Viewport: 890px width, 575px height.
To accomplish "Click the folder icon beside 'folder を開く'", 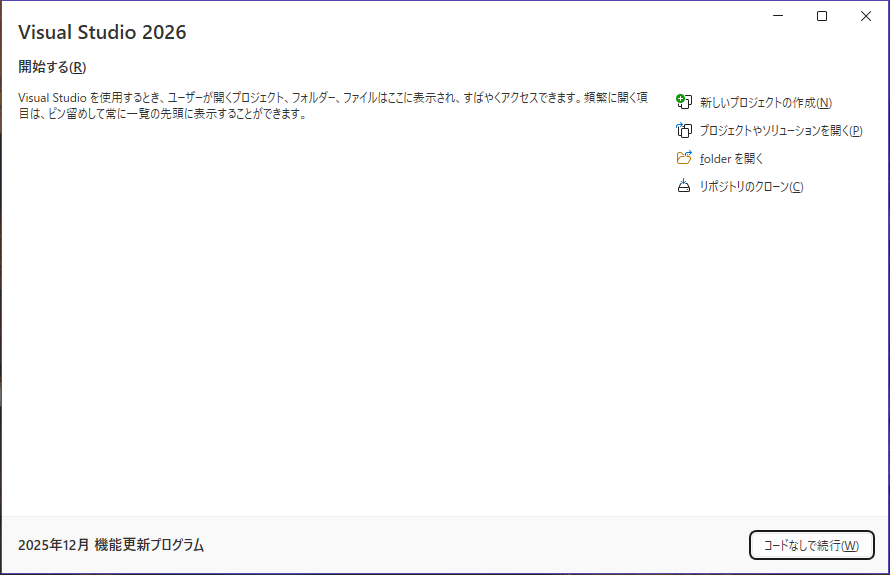I will coord(684,158).
